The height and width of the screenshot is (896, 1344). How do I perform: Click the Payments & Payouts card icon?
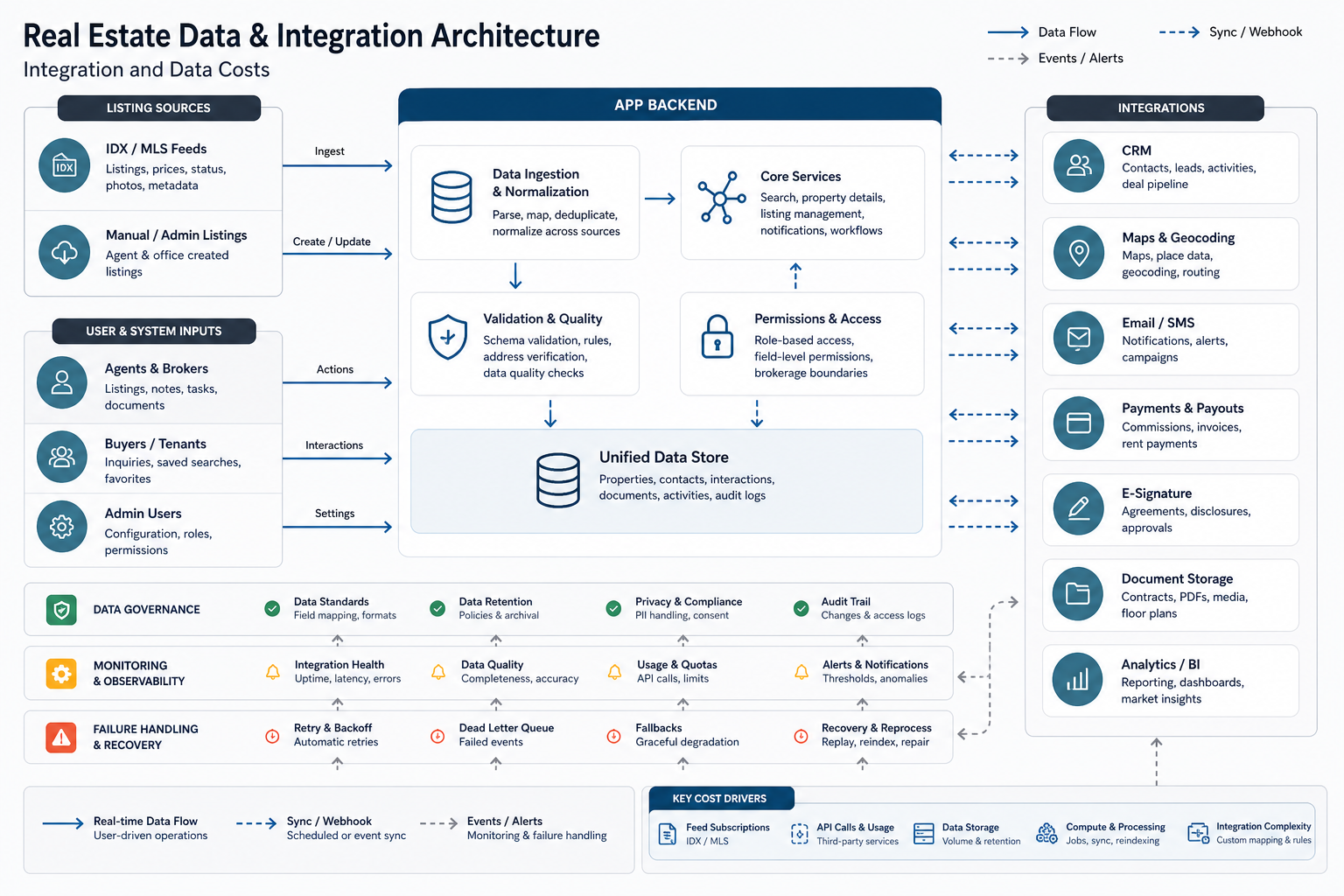pyautogui.click(x=1079, y=423)
